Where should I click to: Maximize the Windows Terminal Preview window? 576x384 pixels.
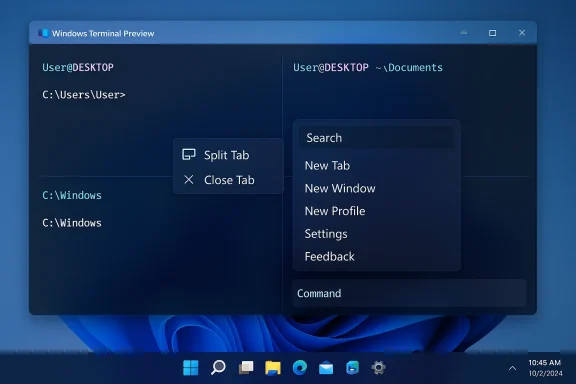tap(493, 33)
